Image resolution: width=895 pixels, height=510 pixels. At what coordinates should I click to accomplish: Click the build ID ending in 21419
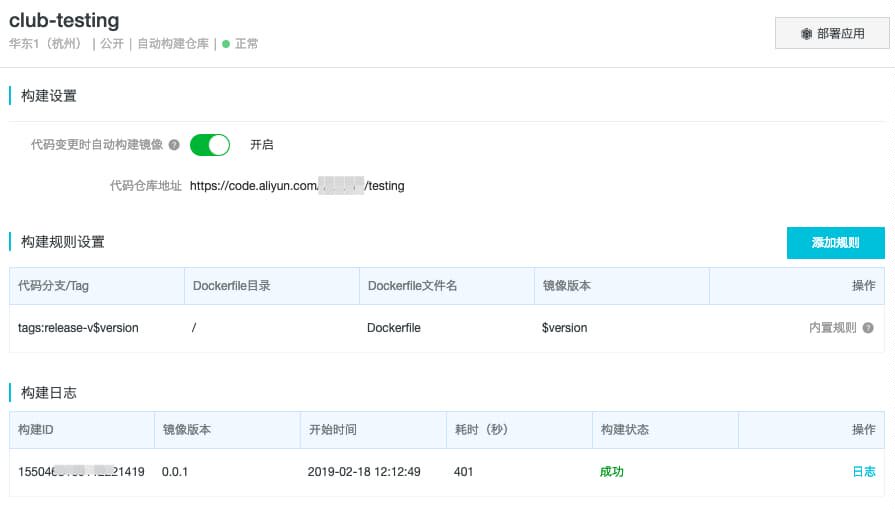coord(81,472)
